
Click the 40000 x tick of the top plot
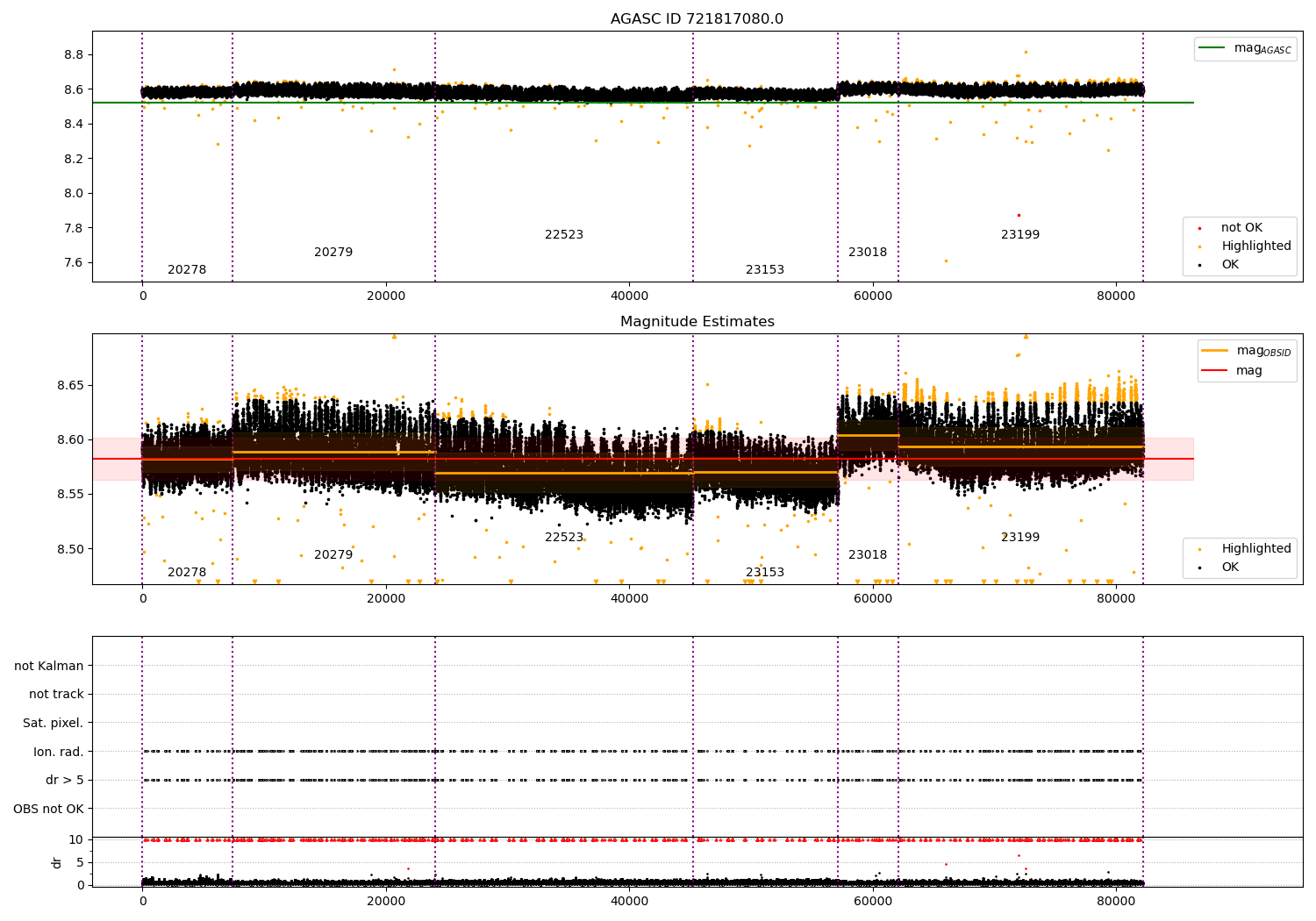(x=629, y=296)
